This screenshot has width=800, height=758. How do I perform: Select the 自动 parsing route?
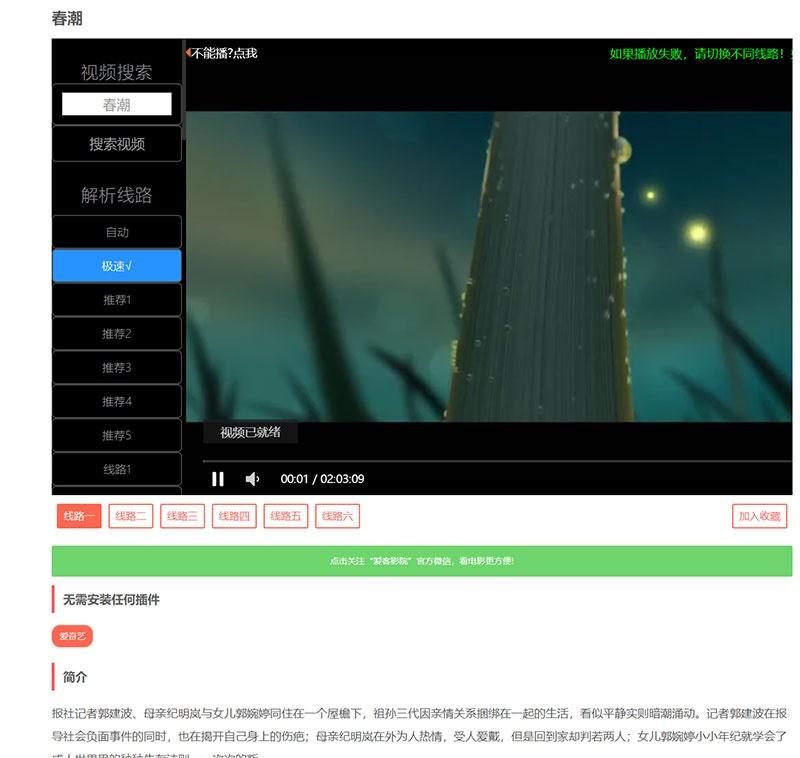117,232
